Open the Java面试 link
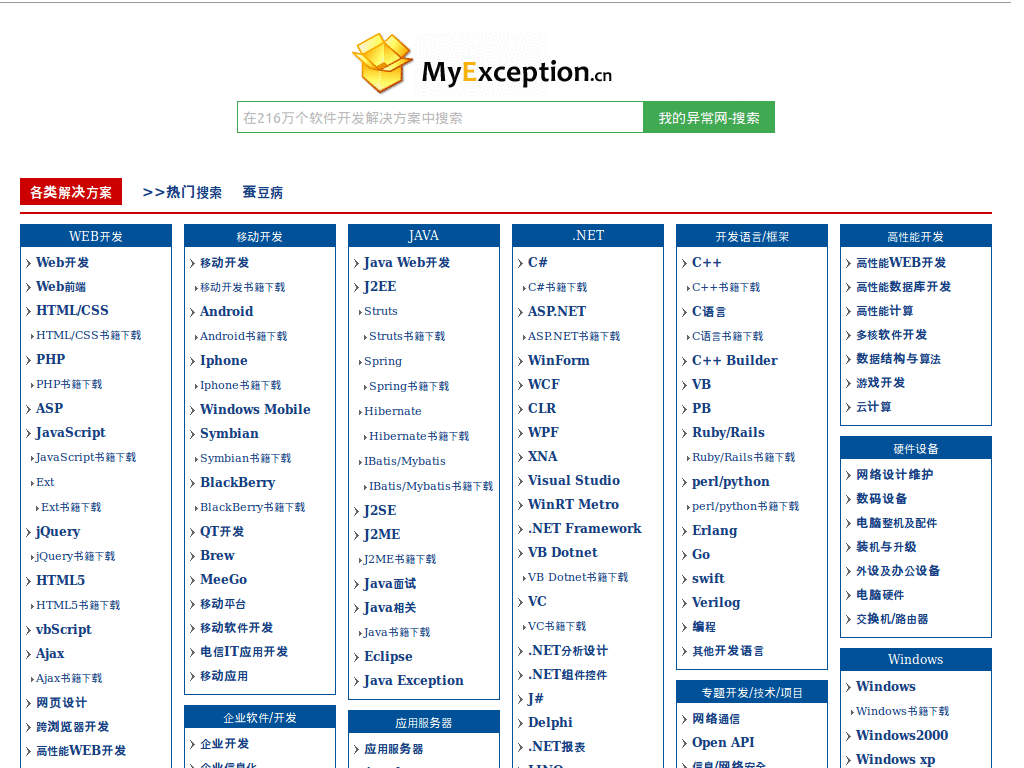The height and width of the screenshot is (768, 1024). [390, 584]
